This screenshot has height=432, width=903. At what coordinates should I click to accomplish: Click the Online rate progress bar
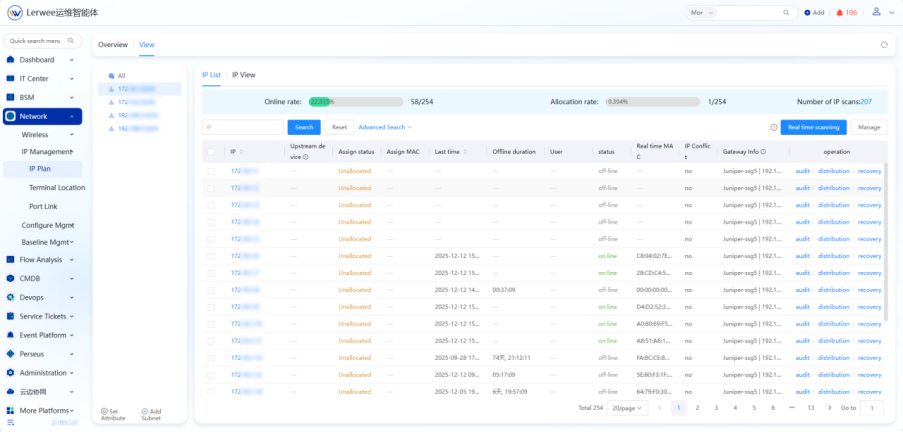tap(355, 101)
